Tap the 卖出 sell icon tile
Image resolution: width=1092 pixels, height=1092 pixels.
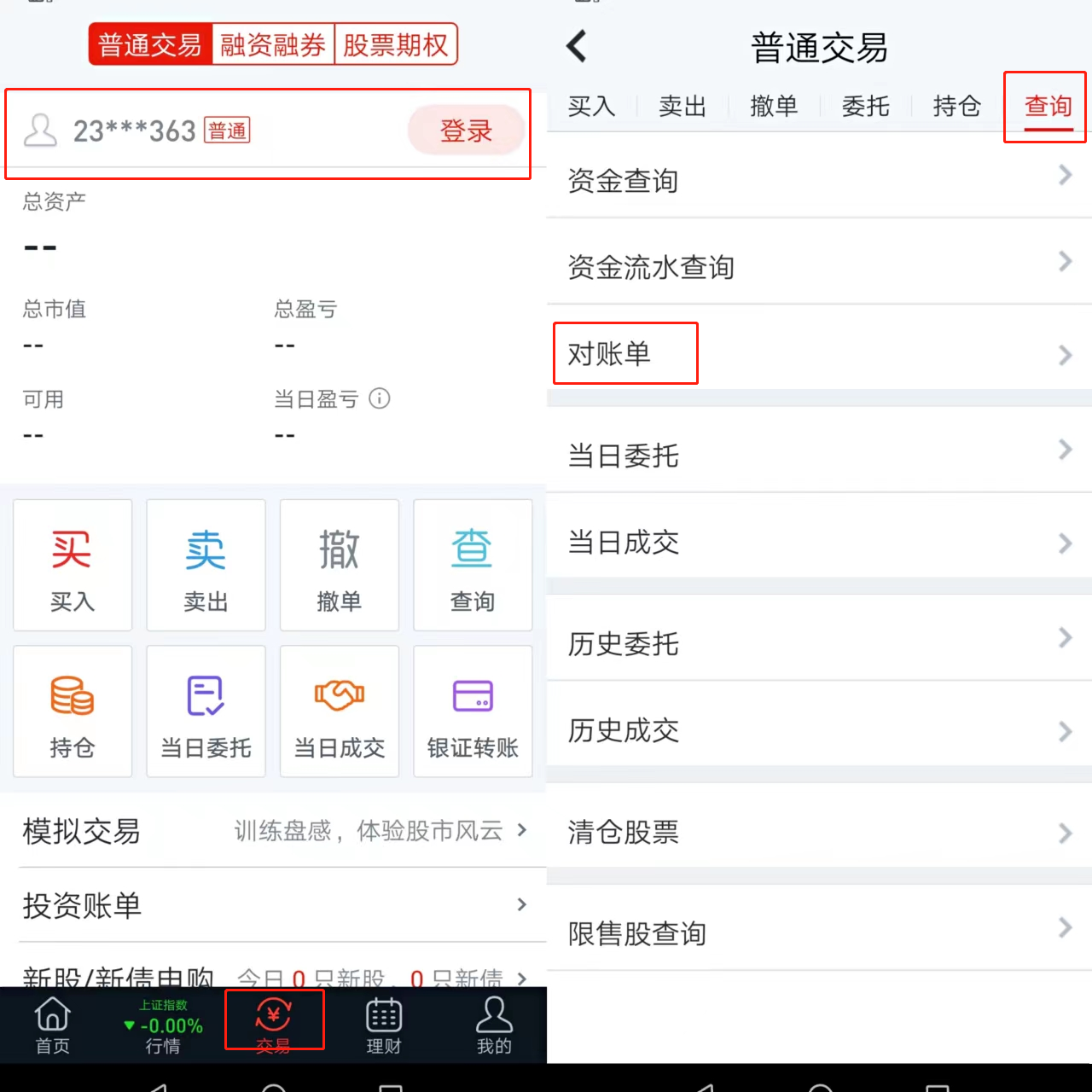tap(206, 565)
